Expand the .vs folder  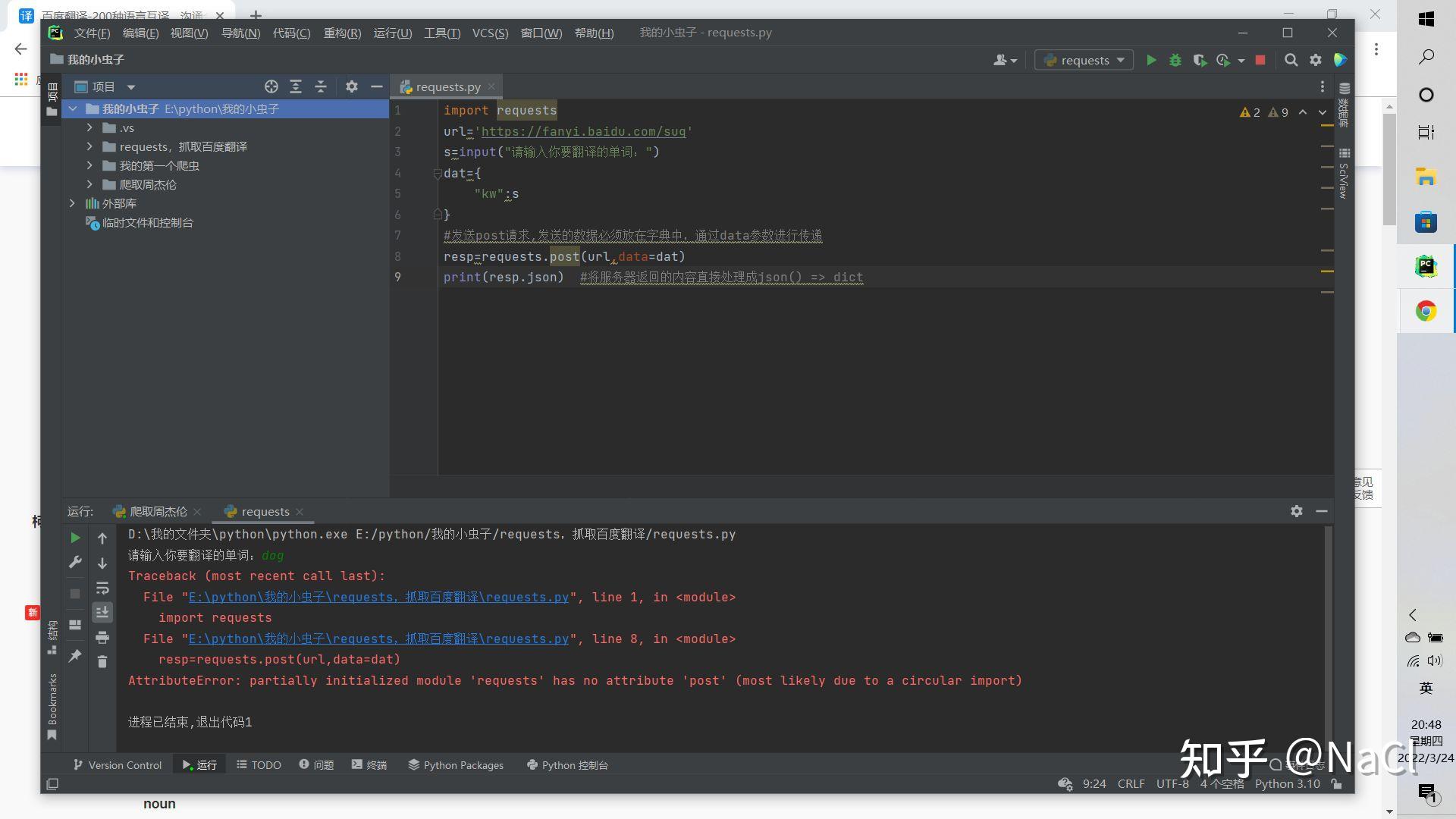coord(89,127)
